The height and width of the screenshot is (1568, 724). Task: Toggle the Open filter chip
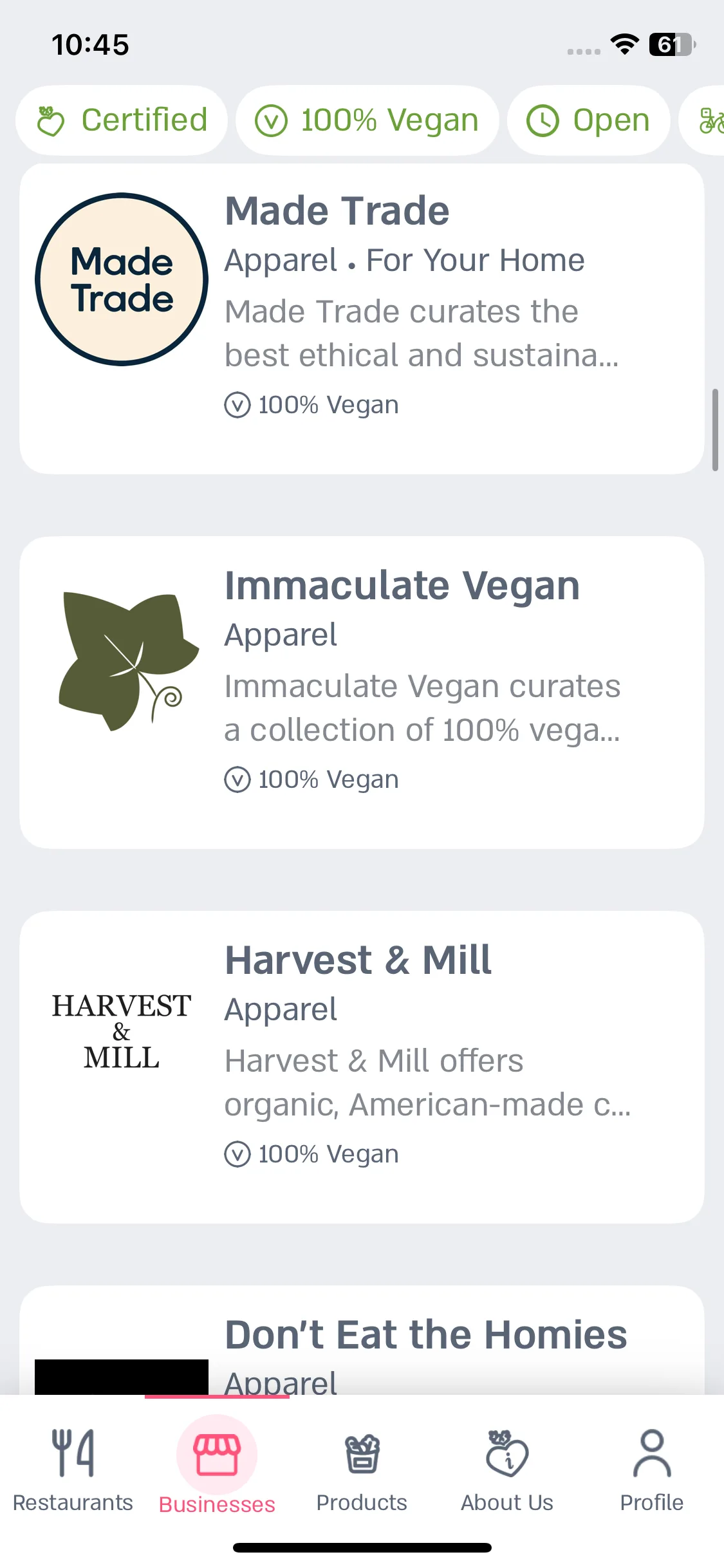click(x=588, y=120)
